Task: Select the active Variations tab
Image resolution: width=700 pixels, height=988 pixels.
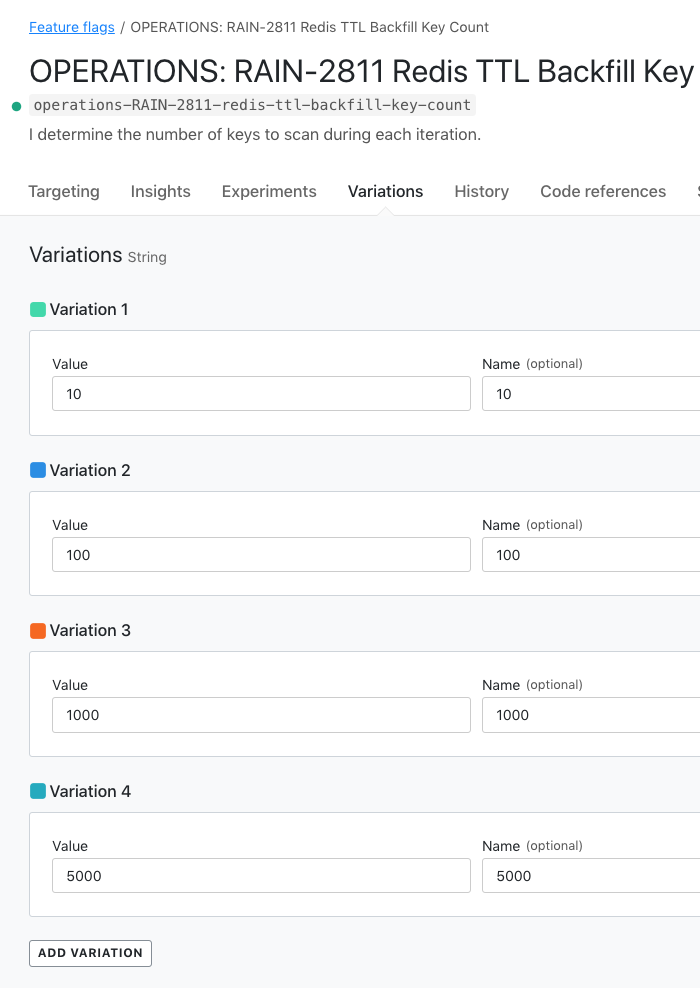Action: click(x=385, y=191)
